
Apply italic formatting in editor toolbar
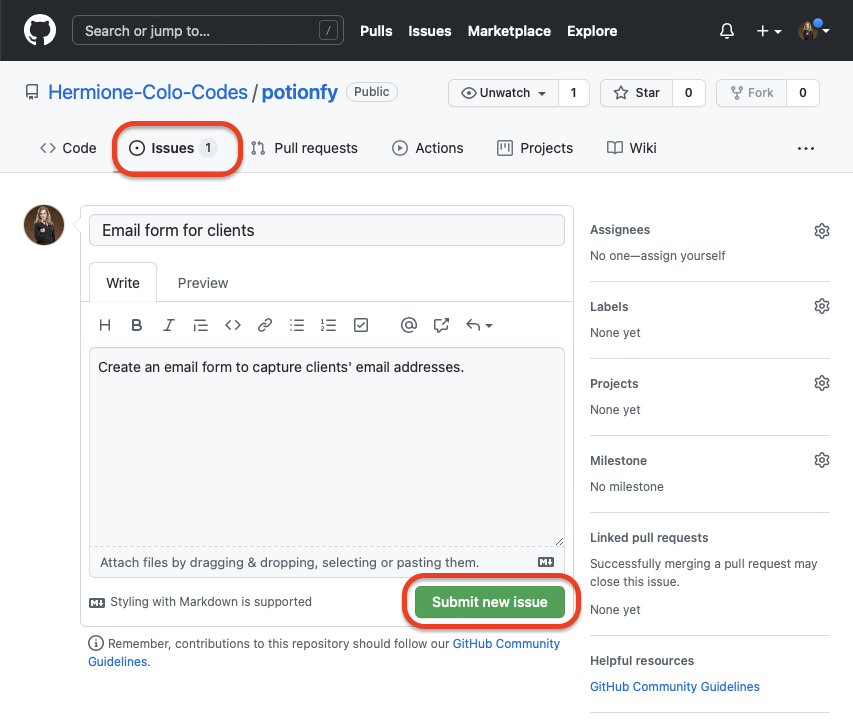click(169, 325)
